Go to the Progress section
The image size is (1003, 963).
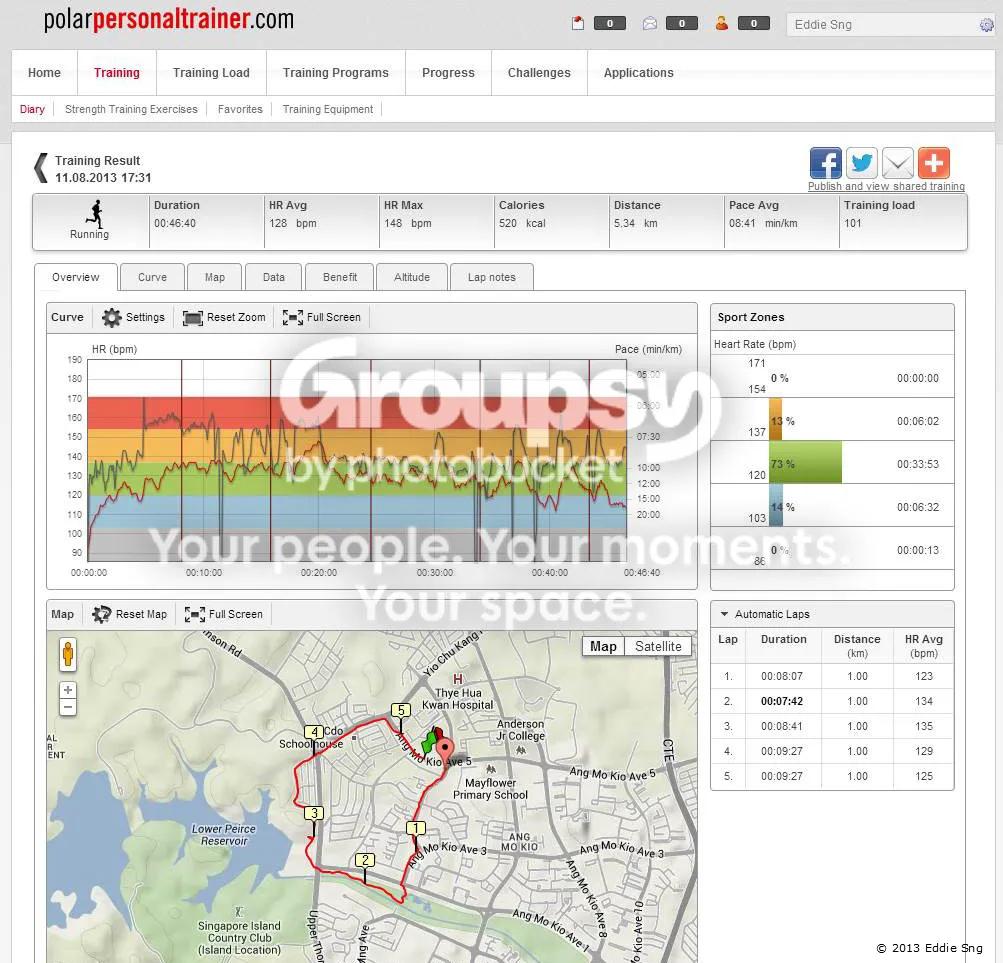click(x=448, y=73)
